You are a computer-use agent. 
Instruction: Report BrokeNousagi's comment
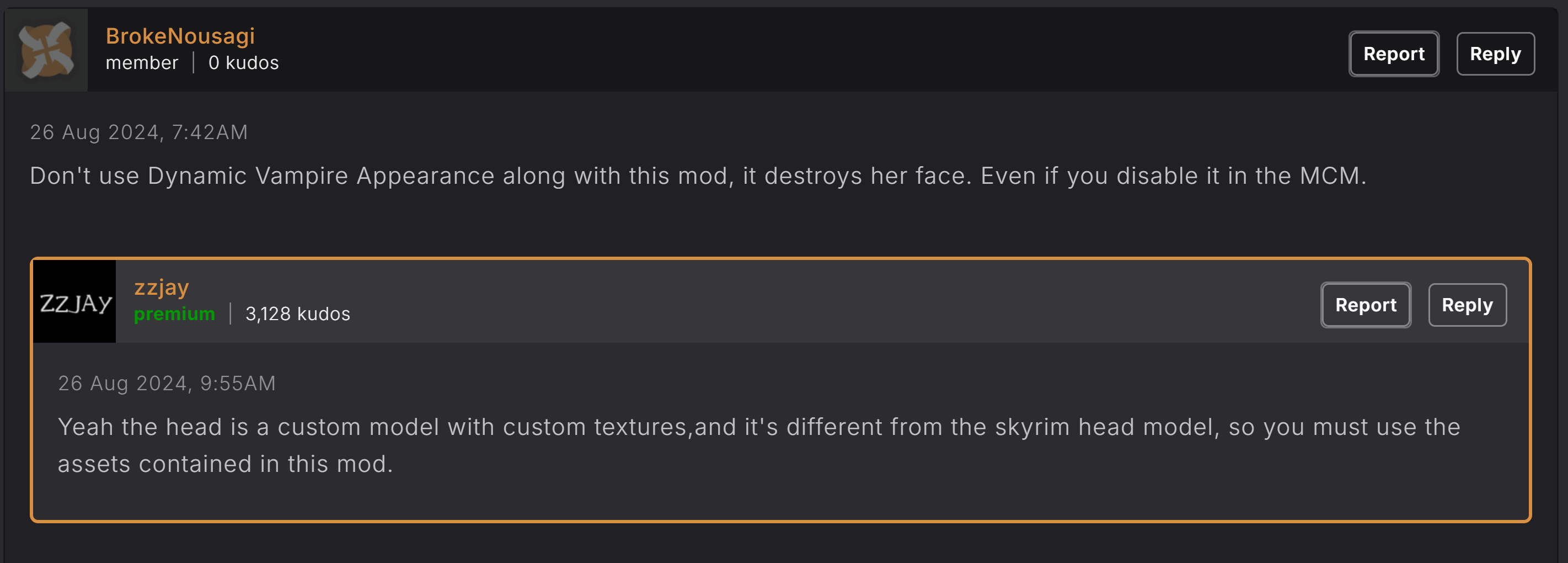coord(1393,54)
